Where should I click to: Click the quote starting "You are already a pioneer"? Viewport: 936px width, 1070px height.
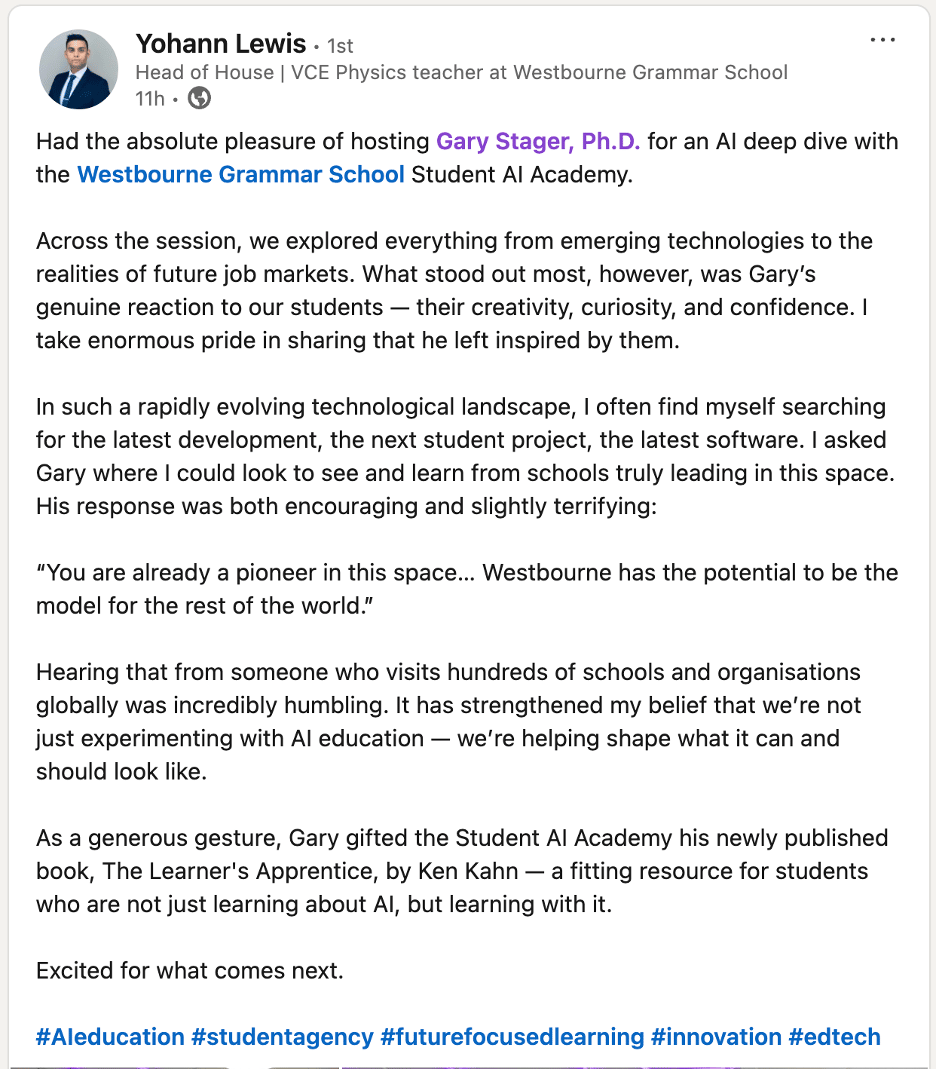click(x=467, y=589)
